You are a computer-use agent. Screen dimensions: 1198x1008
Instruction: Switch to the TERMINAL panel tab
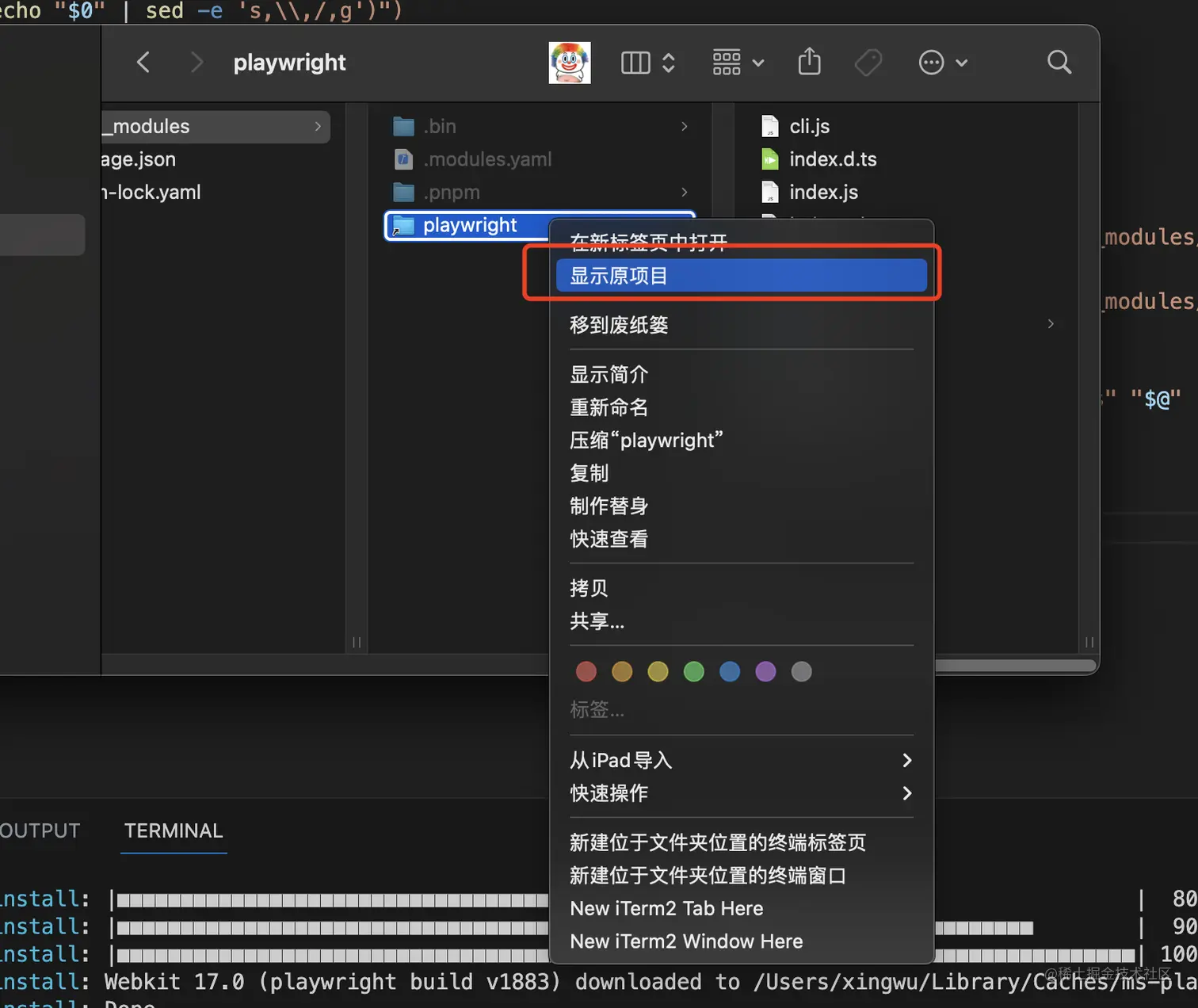[x=174, y=830]
